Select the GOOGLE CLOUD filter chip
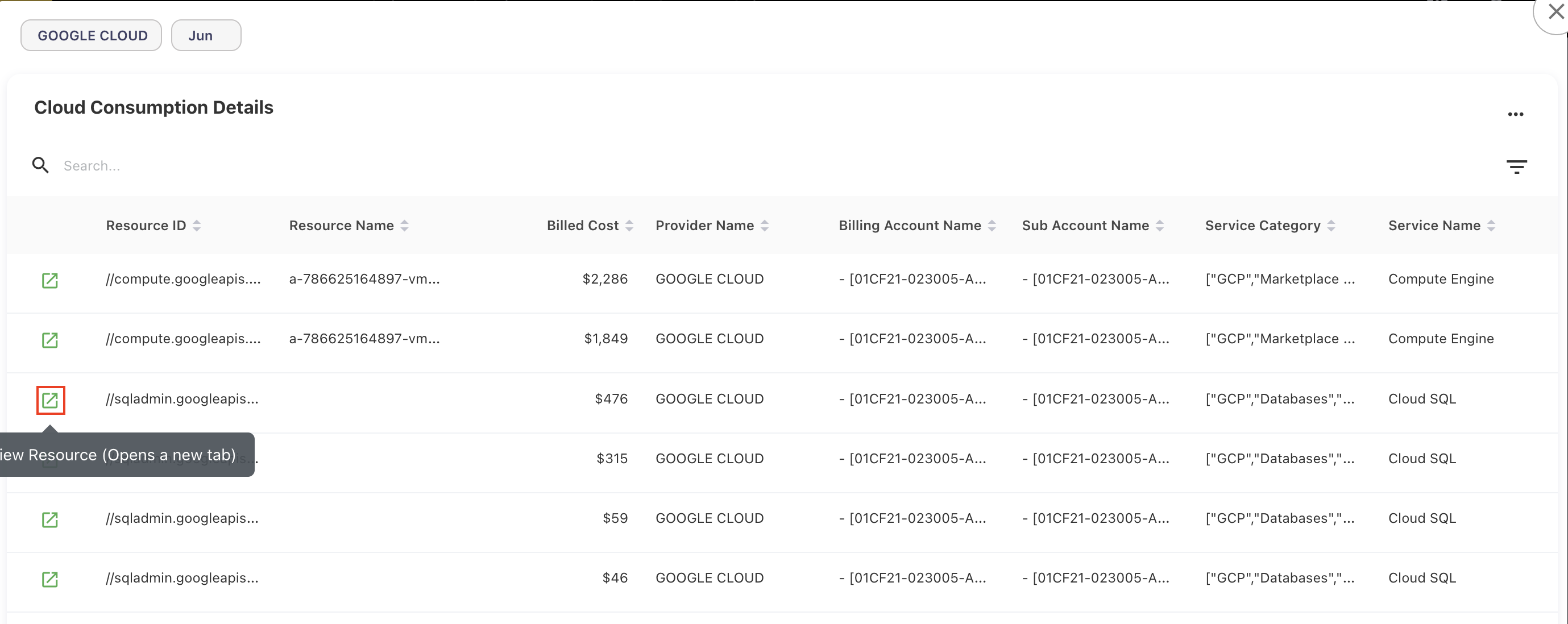Screen dimensions: 1568x624 tap(91, 35)
